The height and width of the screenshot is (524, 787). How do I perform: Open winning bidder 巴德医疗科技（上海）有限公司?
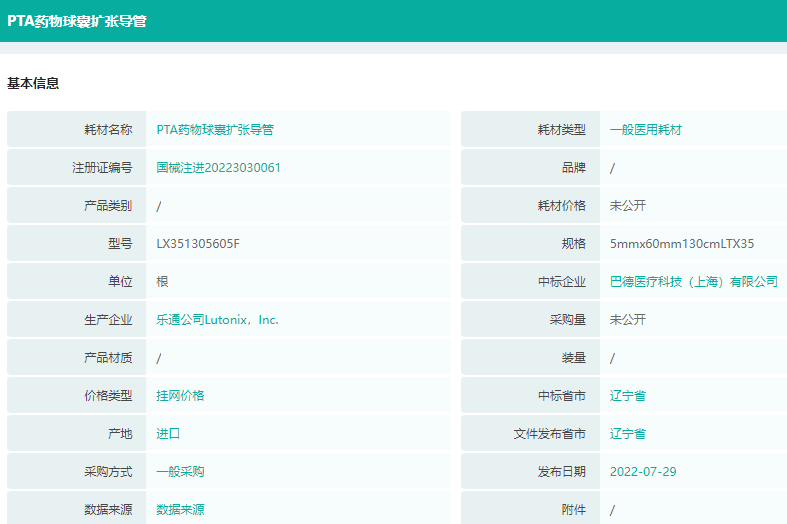click(x=693, y=282)
